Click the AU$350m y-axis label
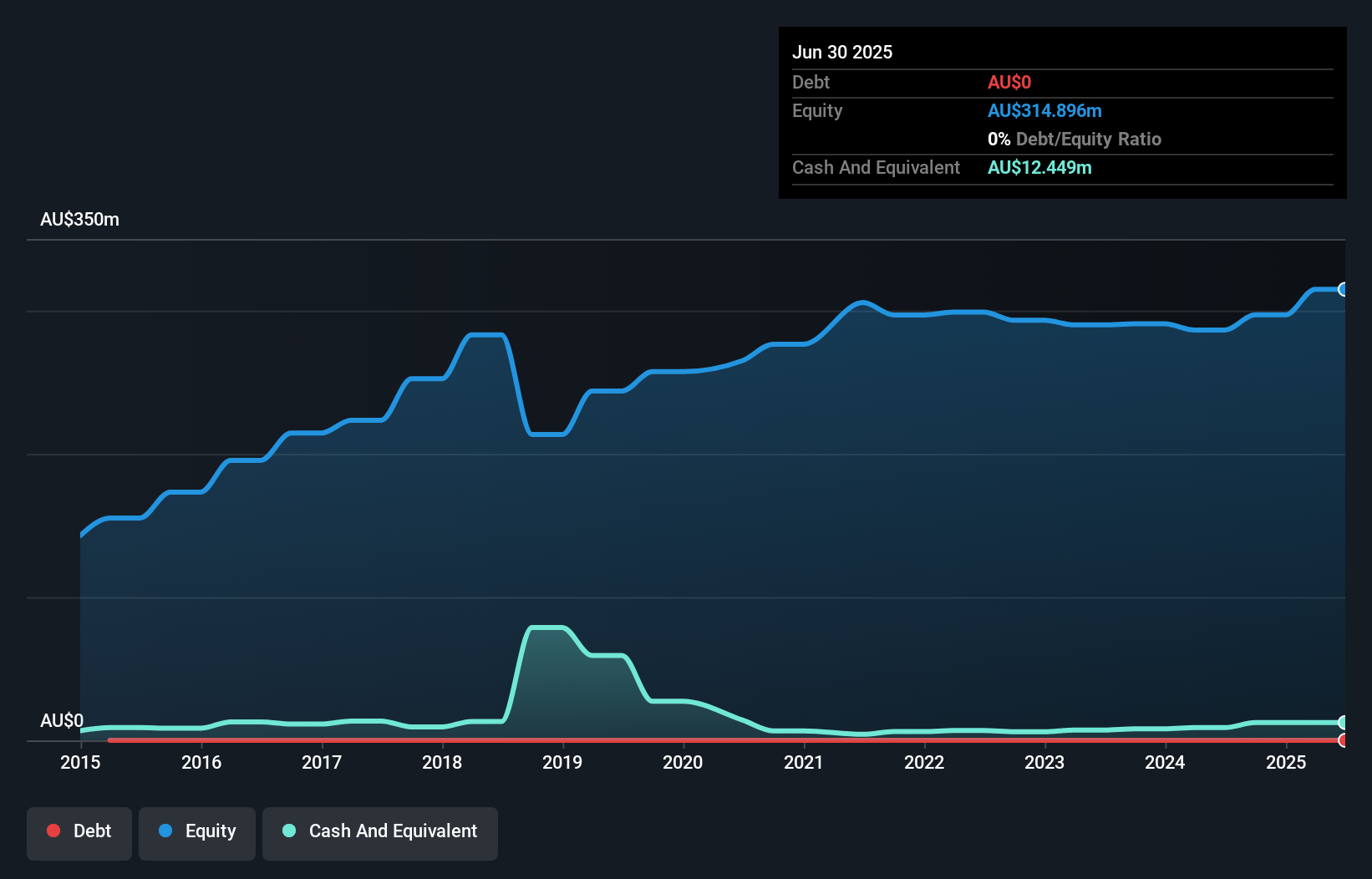This screenshot has height=879, width=1372. pyautogui.click(x=80, y=219)
